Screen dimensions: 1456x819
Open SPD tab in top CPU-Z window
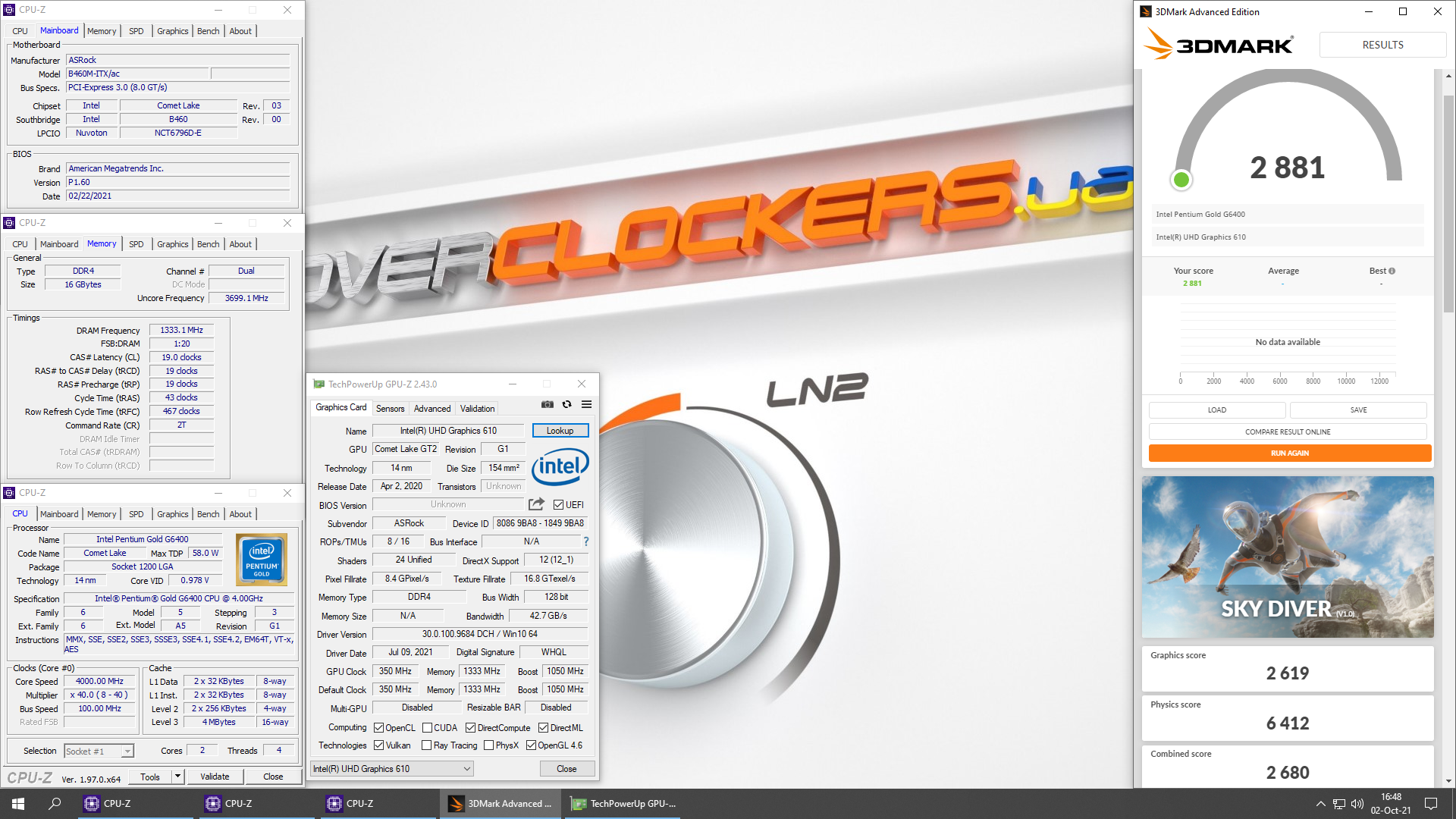[136, 31]
